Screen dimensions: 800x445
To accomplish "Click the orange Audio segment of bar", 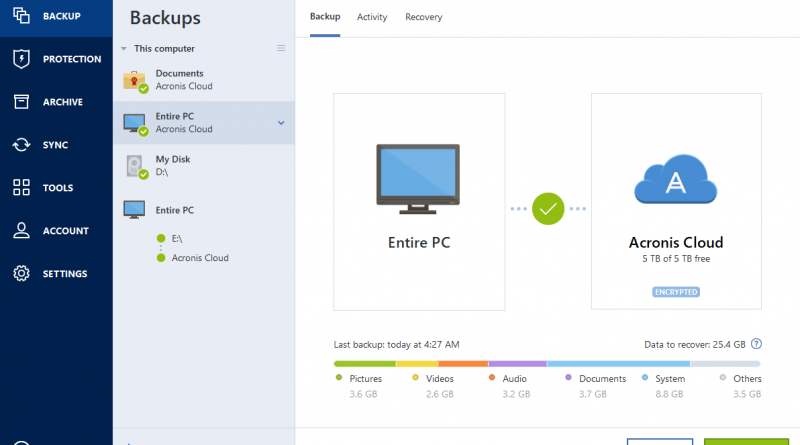I will coord(463,364).
